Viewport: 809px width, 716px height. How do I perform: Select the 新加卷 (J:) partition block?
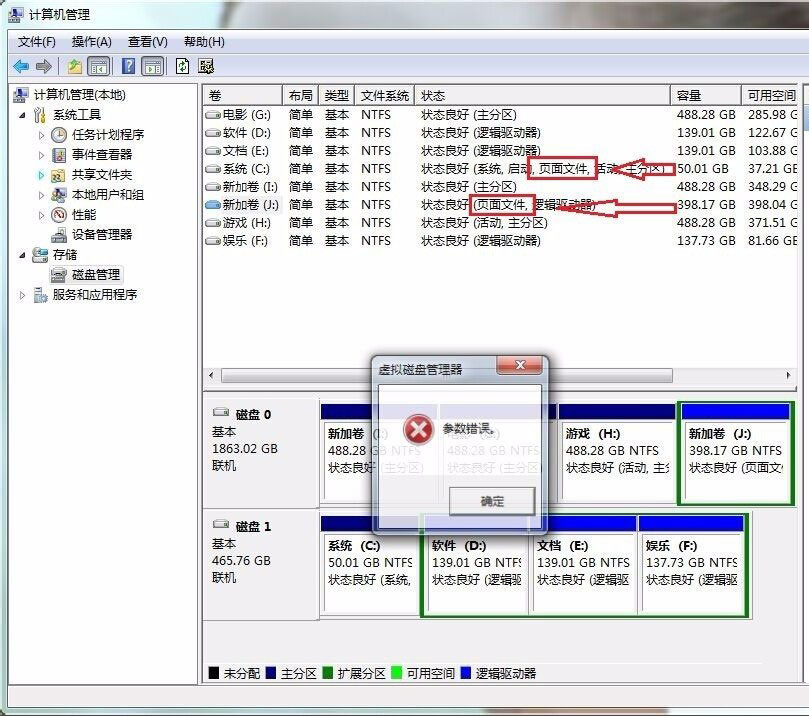(x=736, y=453)
